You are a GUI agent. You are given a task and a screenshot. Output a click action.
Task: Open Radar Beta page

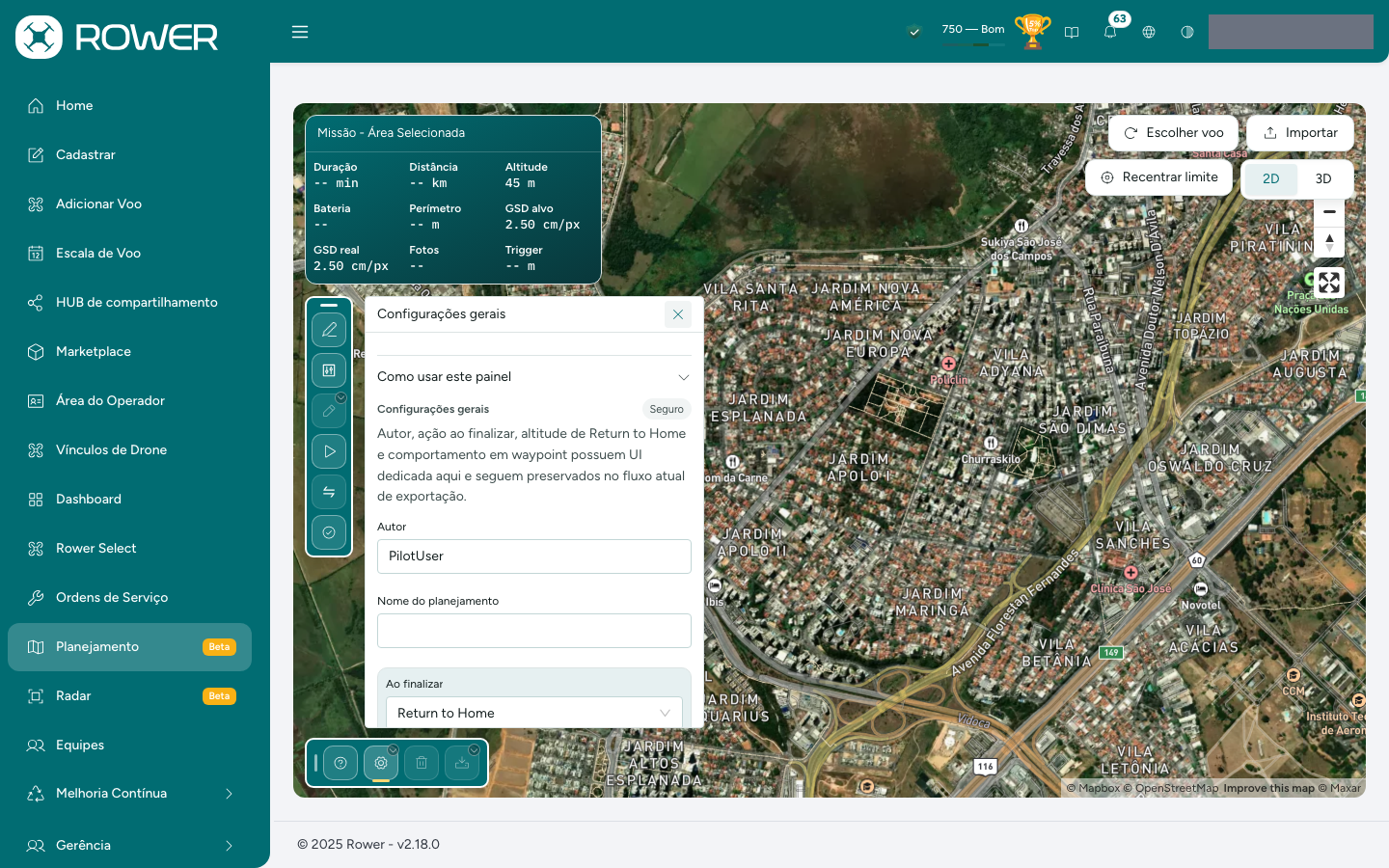click(129, 696)
